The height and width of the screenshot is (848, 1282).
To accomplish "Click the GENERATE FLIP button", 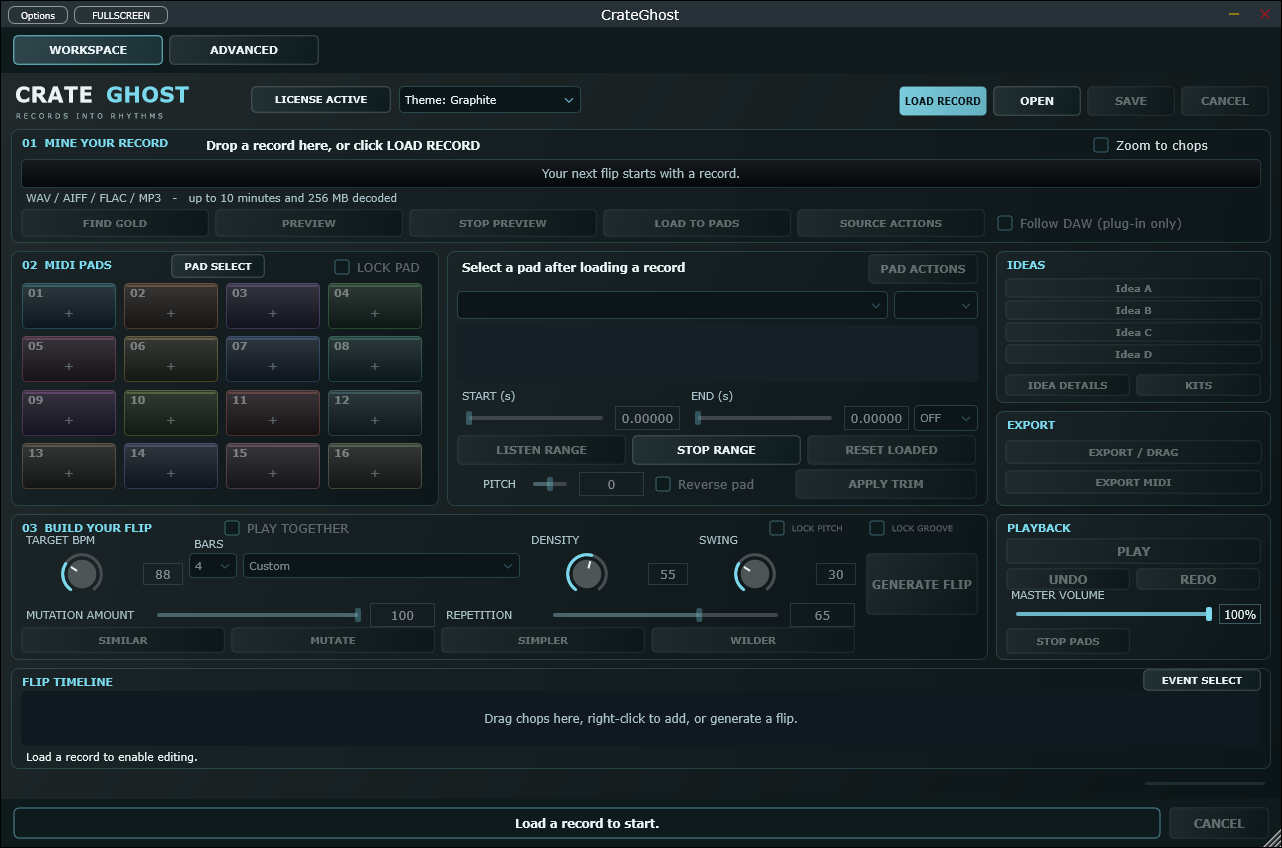I will 922,584.
